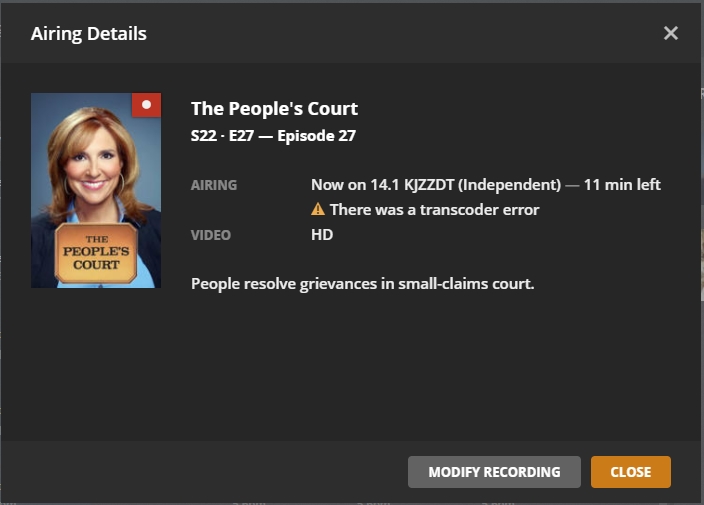Click the AIRING label

tap(214, 185)
